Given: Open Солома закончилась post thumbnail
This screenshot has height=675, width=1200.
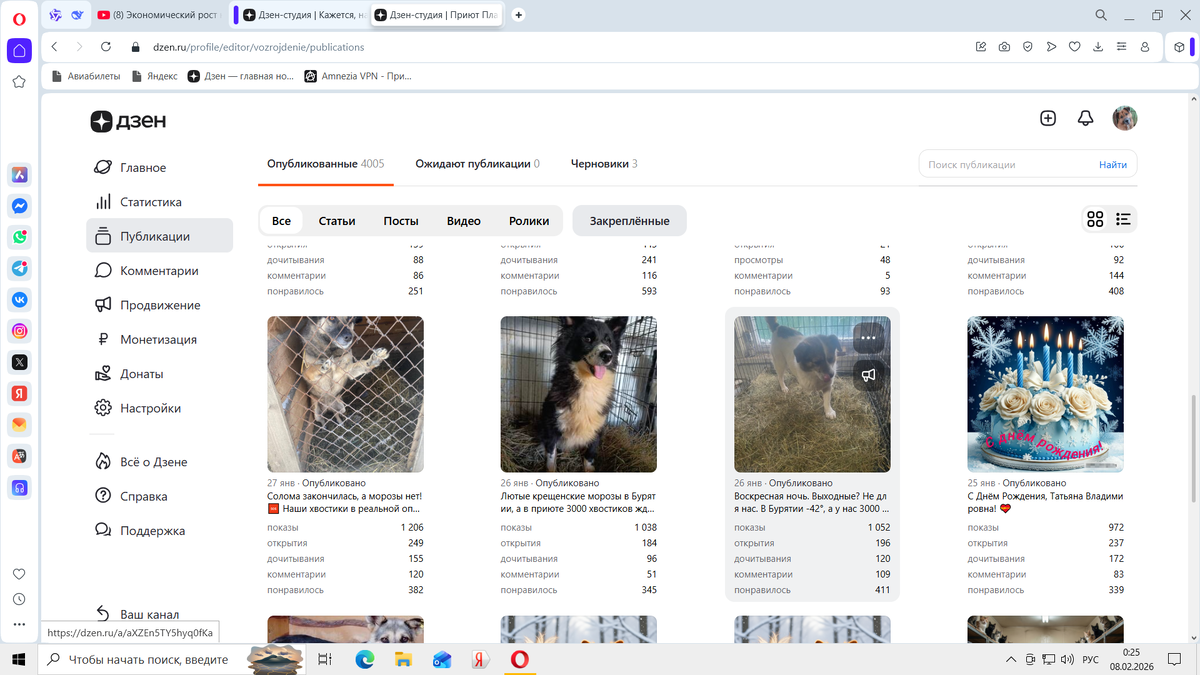Looking at the screenshot, I should click(345, 394).
